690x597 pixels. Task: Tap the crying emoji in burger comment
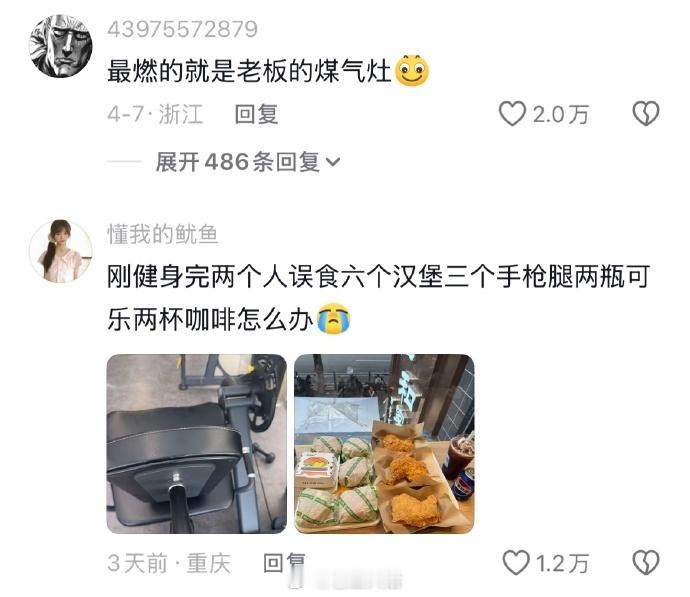334,319
